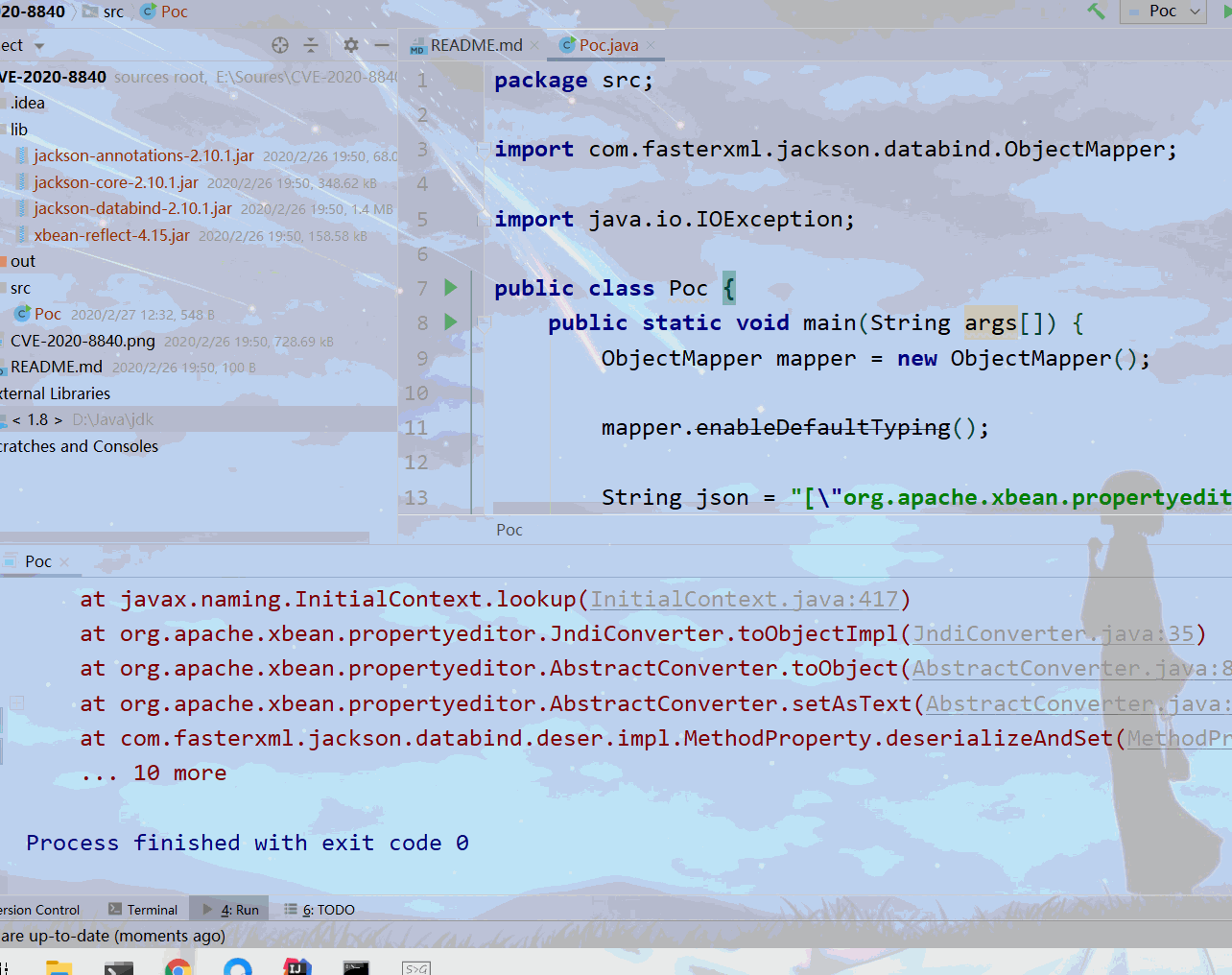1232x975 pixels.
Task: Open the Version Control tool window
Action: click(39, 910)
